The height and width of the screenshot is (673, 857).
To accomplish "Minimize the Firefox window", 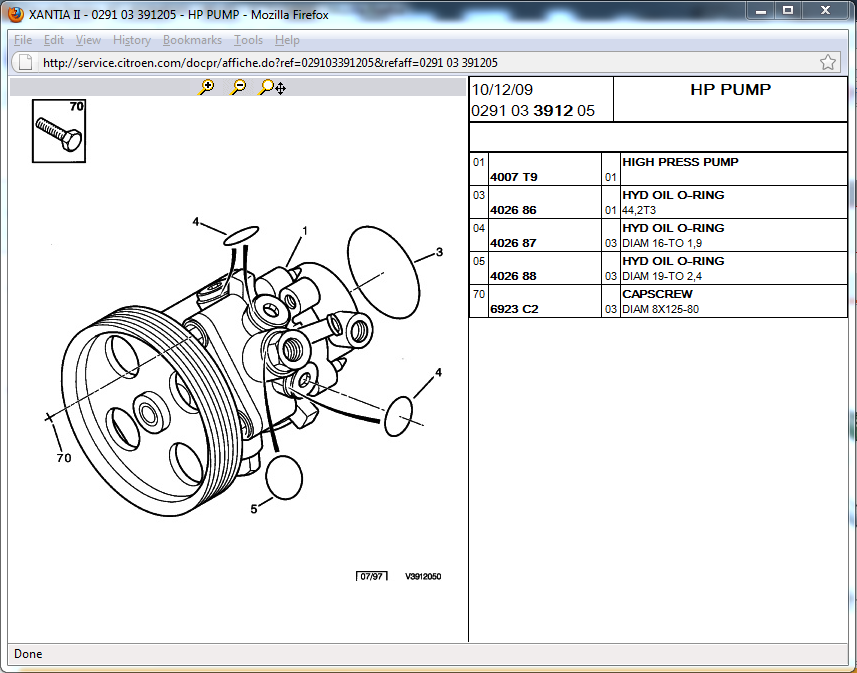I will 761,10.
